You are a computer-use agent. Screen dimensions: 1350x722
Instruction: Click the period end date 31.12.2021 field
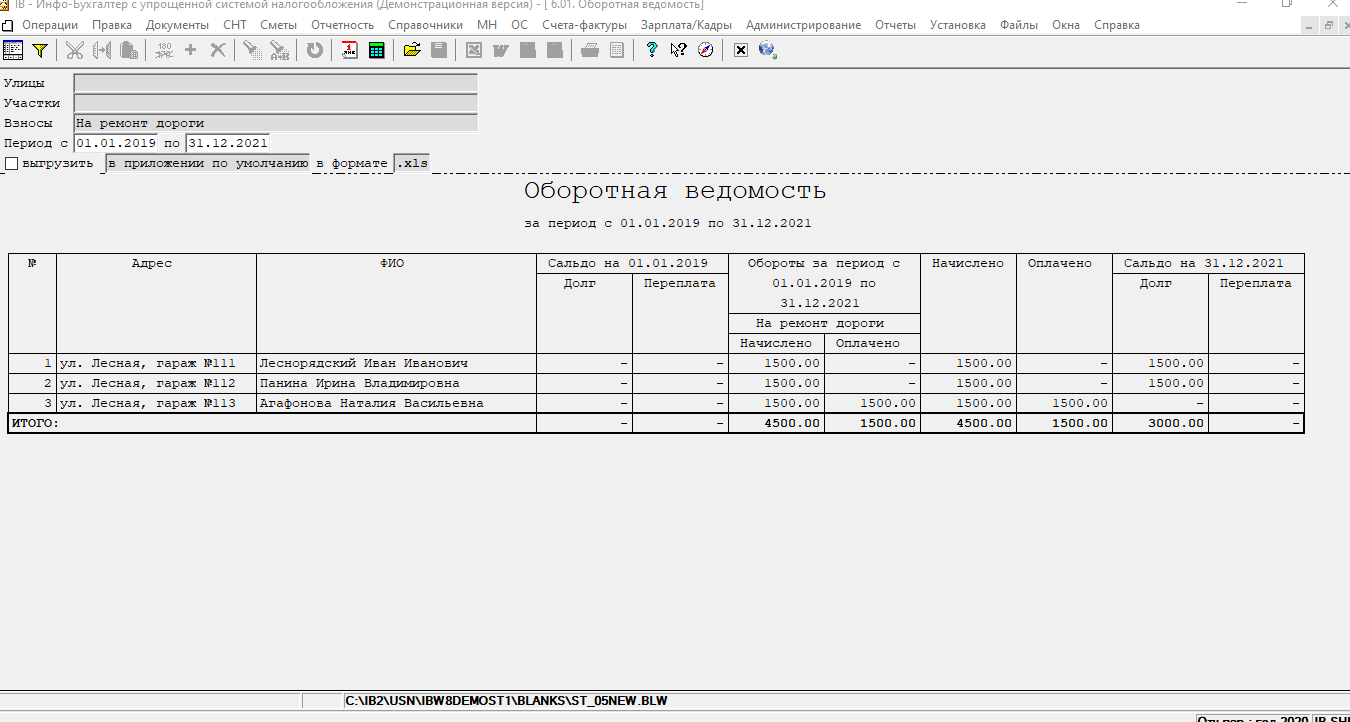coord(227,143)
